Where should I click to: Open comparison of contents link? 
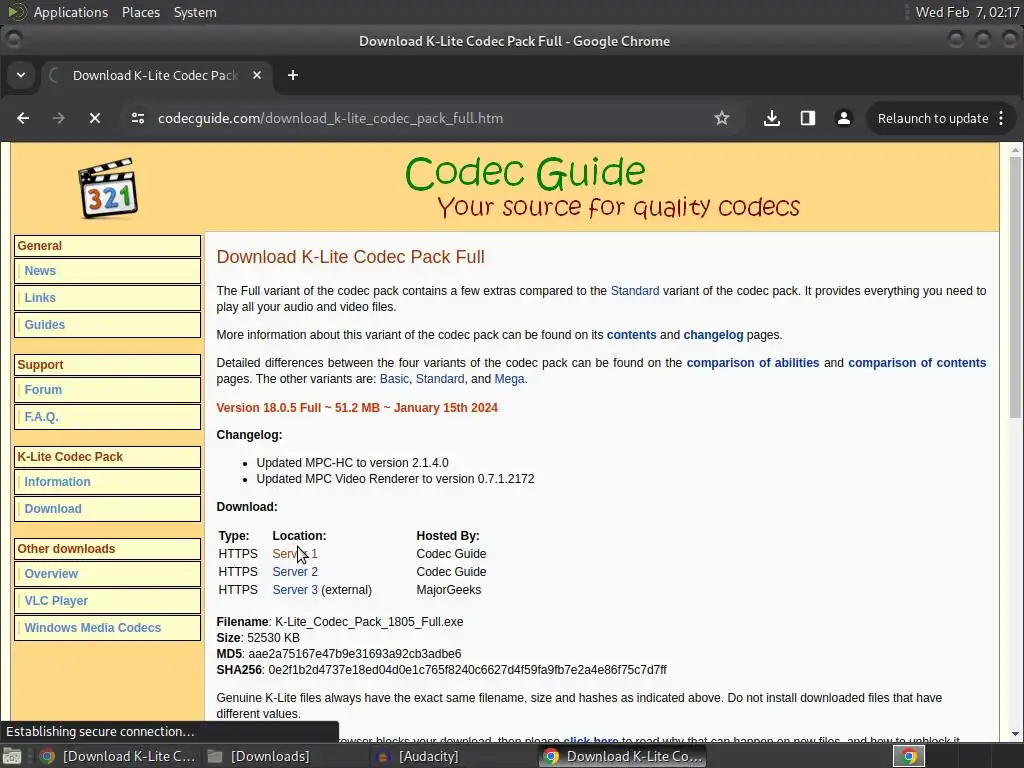tap(917, 363)
